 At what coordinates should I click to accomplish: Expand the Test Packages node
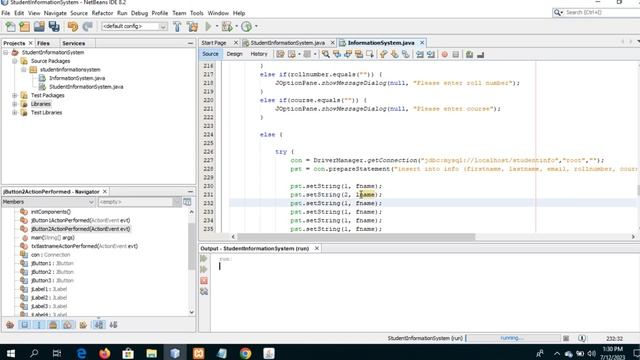15,95
